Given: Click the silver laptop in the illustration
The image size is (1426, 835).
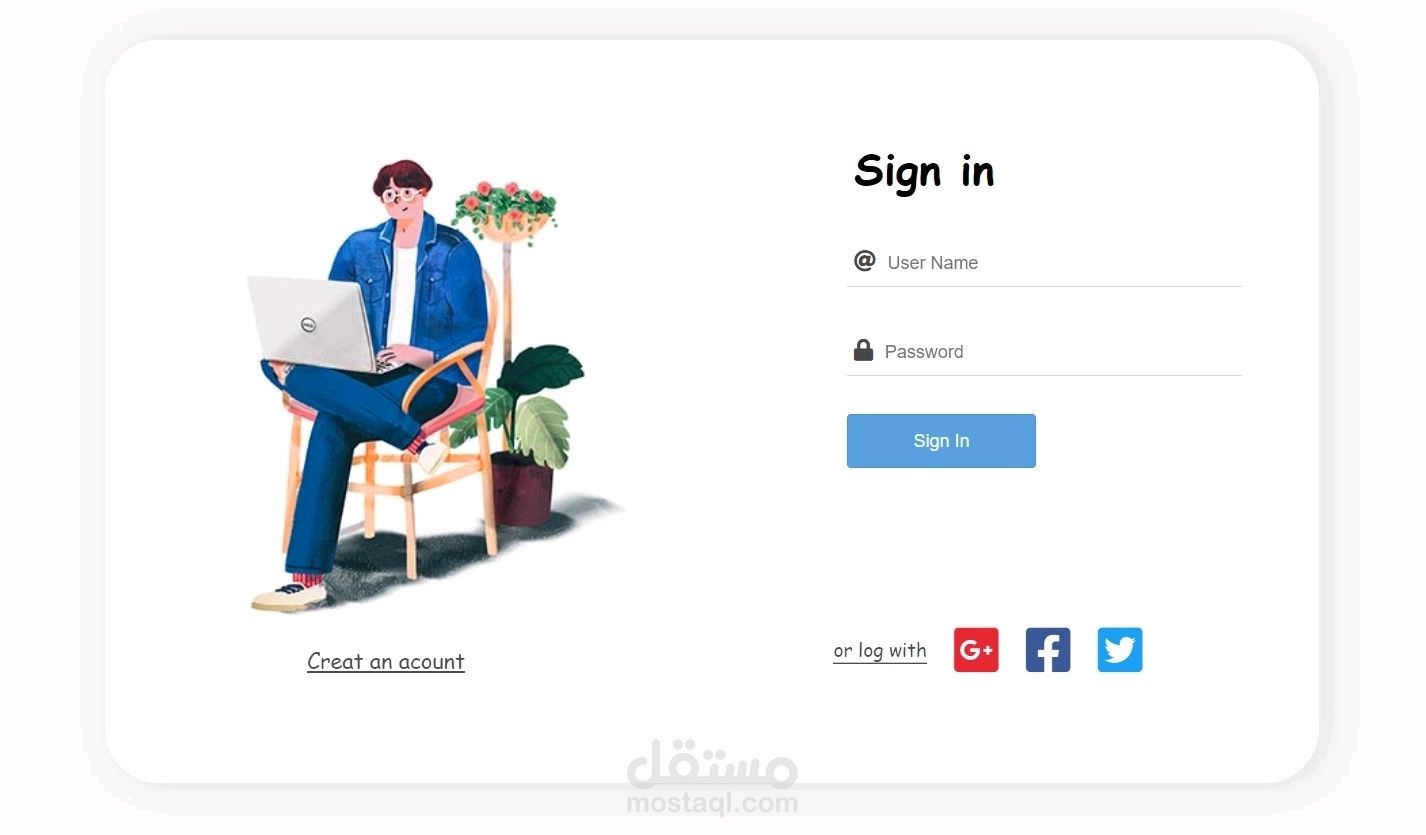Looking at the screenshot, I should pos(312,325).
